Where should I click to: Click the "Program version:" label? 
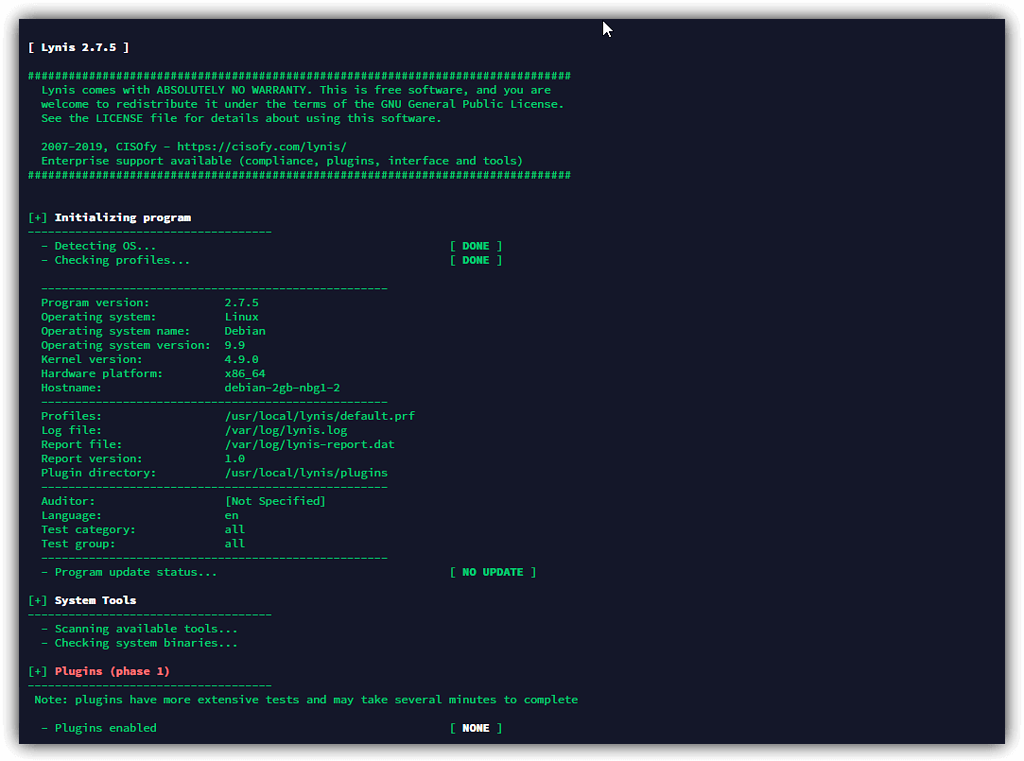[x=95, y=302]
